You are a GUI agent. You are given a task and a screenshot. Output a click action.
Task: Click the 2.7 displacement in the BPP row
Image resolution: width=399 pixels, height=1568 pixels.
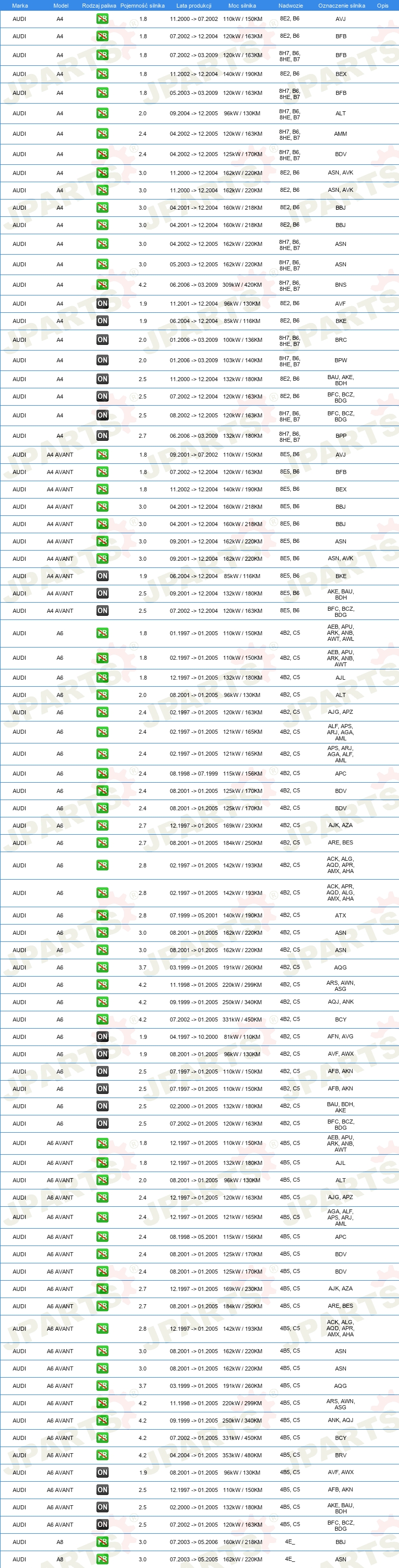pos(142,435)
